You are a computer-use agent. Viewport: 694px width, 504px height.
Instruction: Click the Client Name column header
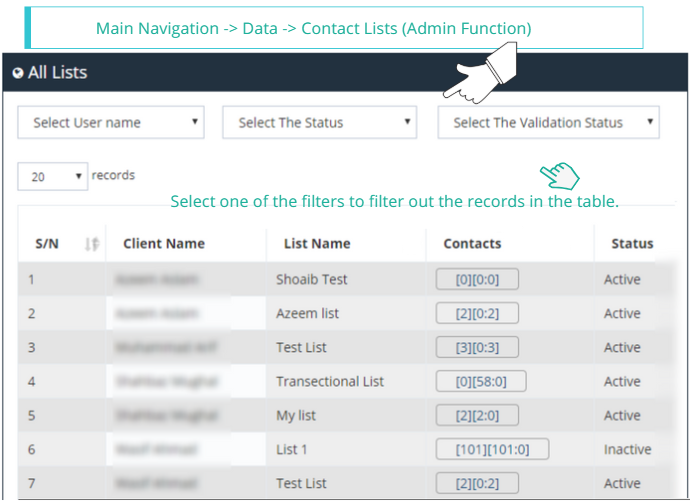(164, 243)
